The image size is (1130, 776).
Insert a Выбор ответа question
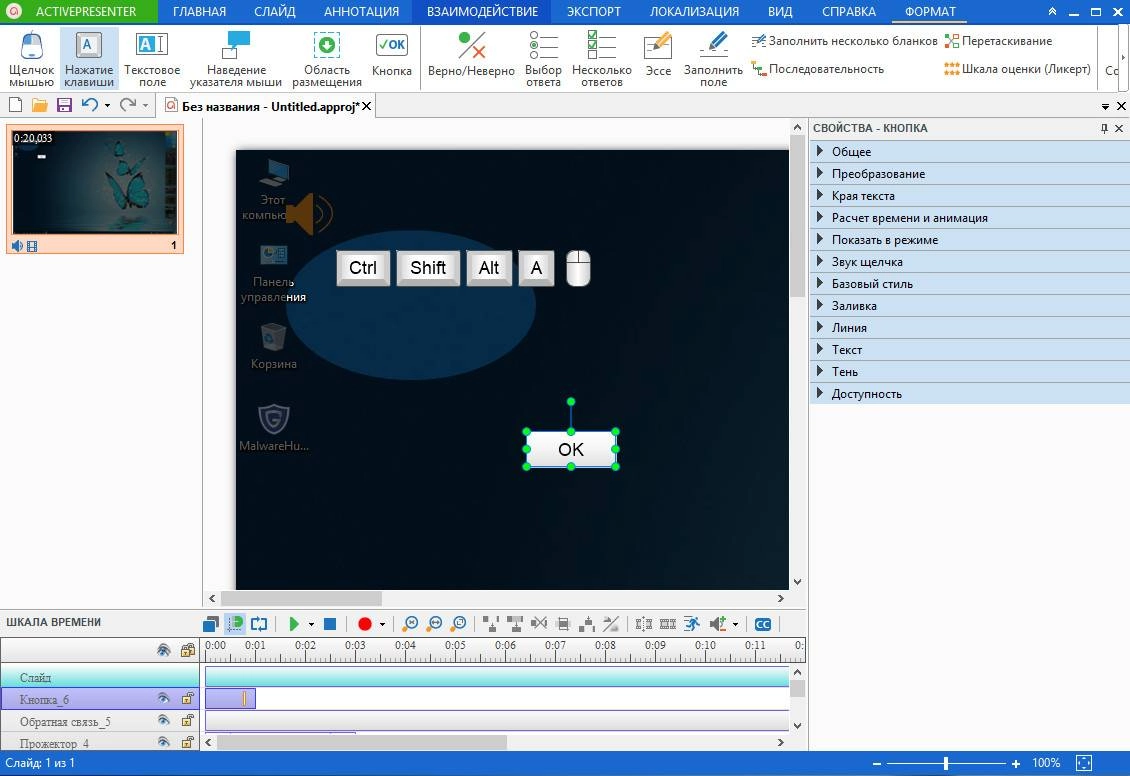tap(543, 59)
